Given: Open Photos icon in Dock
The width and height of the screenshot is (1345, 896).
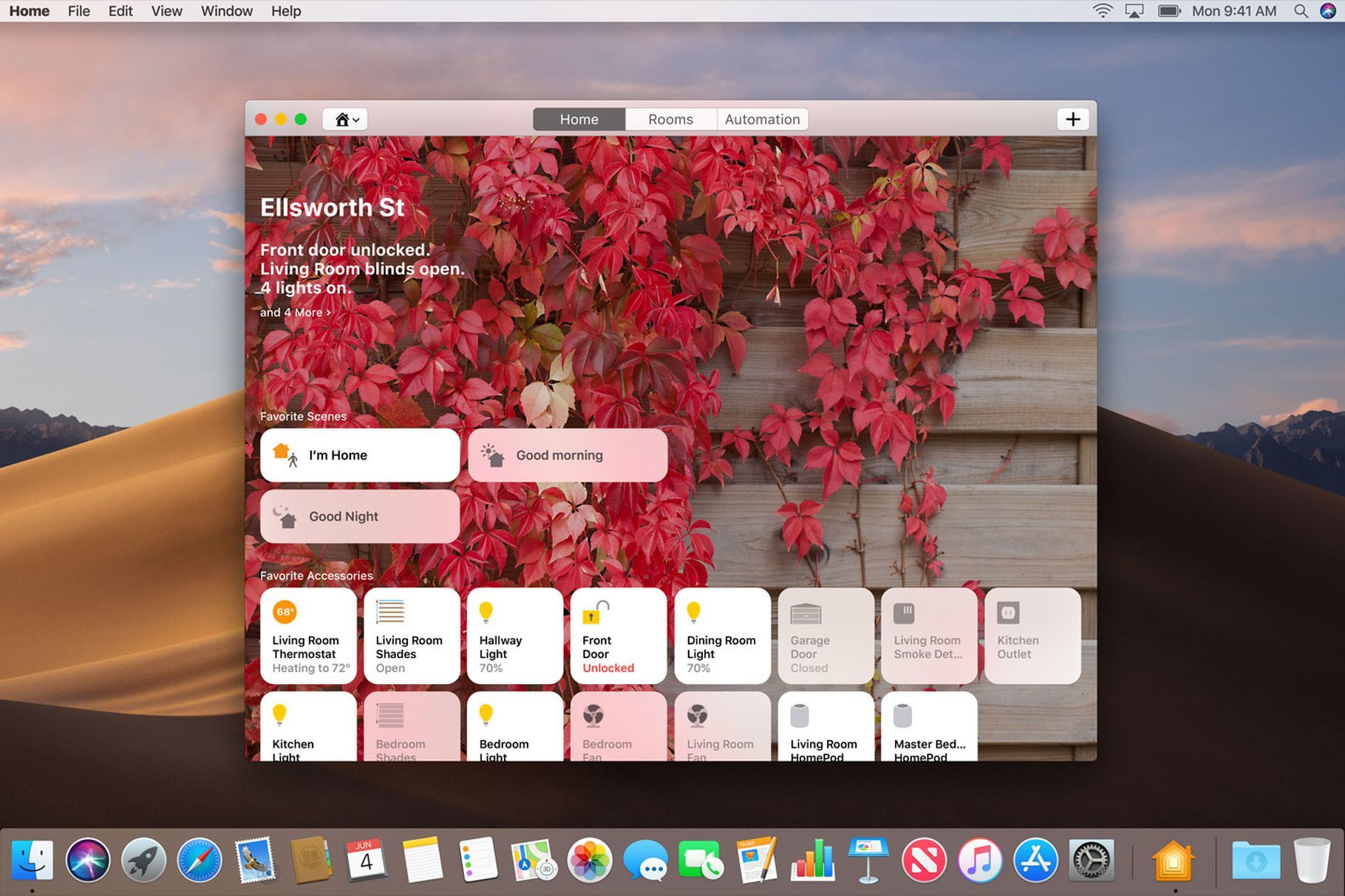Looking at the screenshot, I should click(590, 860).
